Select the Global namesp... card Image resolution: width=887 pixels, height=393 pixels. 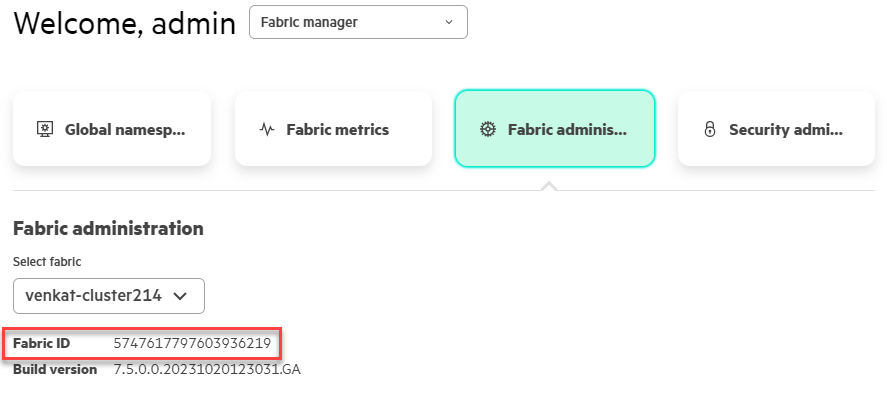pyautogui.click(x=112, y=129)
